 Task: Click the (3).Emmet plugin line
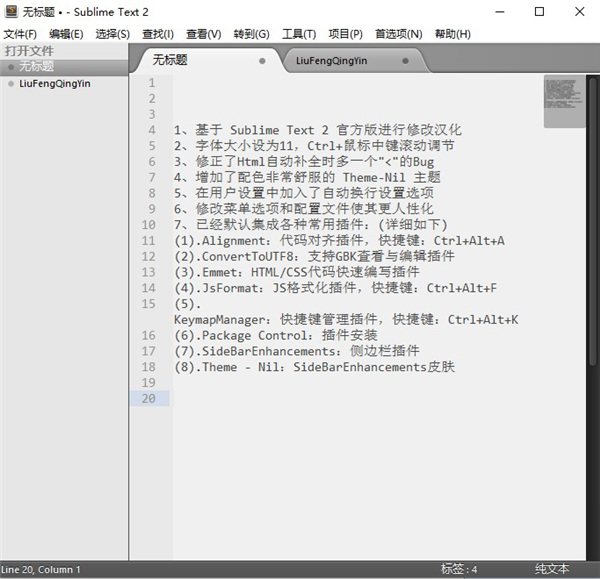click(x=297, y=272)
